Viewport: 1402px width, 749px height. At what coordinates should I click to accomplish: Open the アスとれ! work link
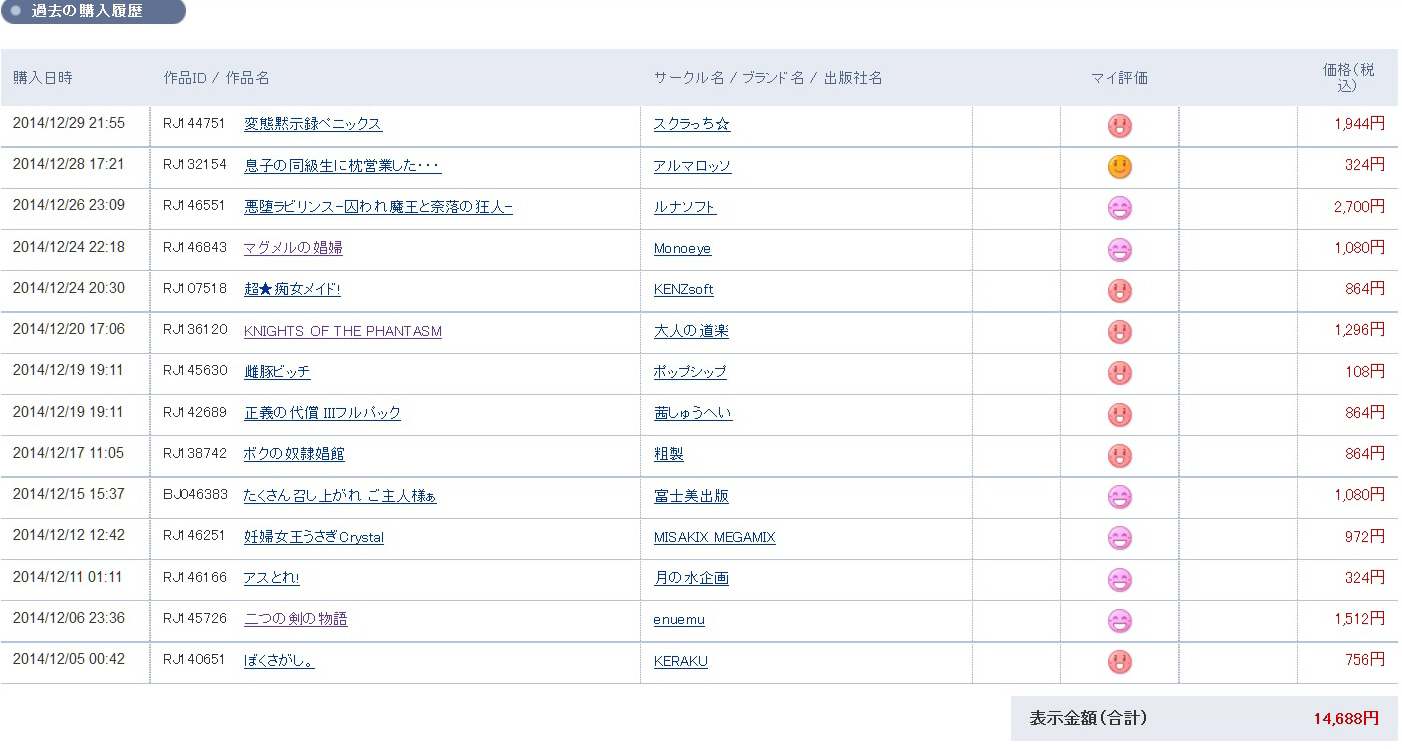pyautogui.click(x=272, y=578)
